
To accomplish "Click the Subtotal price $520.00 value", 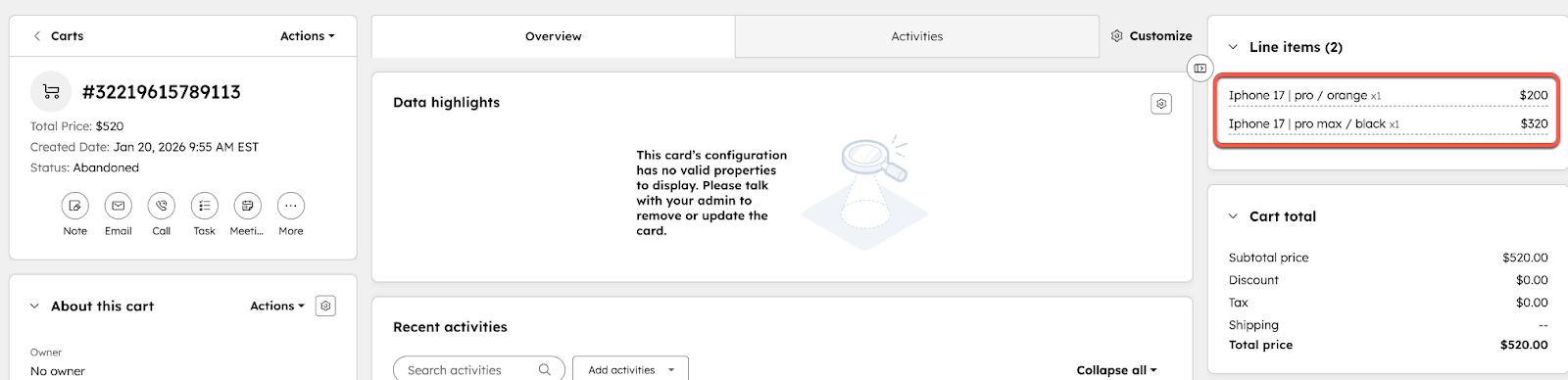I will click(x=1525, y=258).
